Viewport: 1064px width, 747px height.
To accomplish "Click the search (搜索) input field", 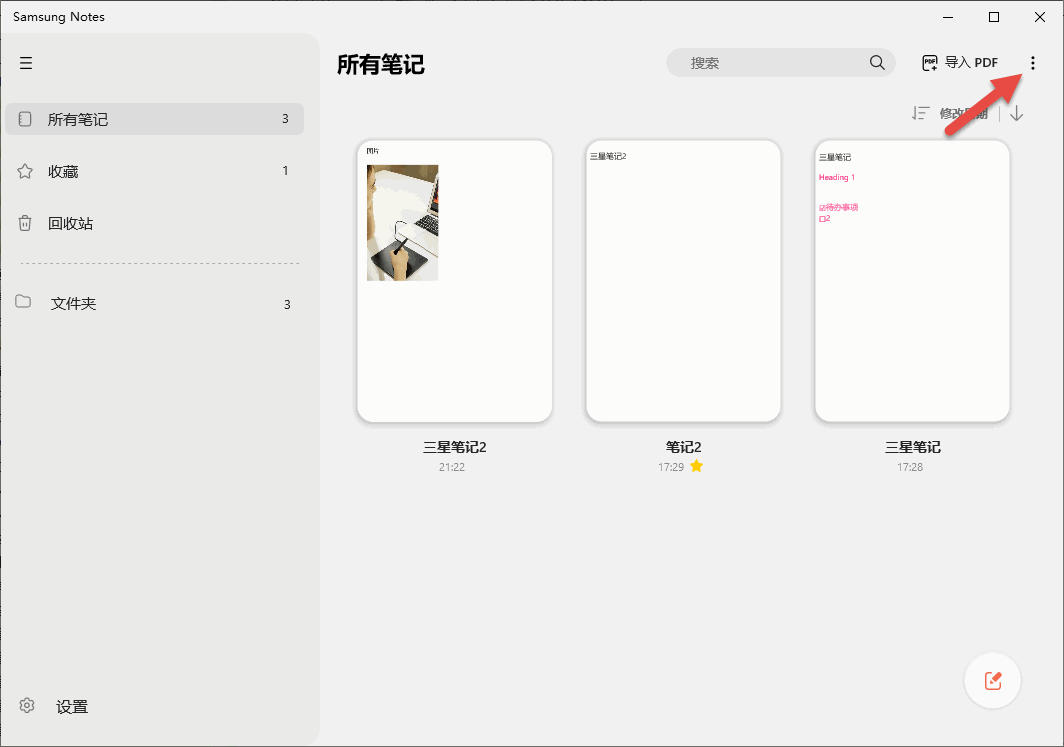I will (x=780, y=62).
